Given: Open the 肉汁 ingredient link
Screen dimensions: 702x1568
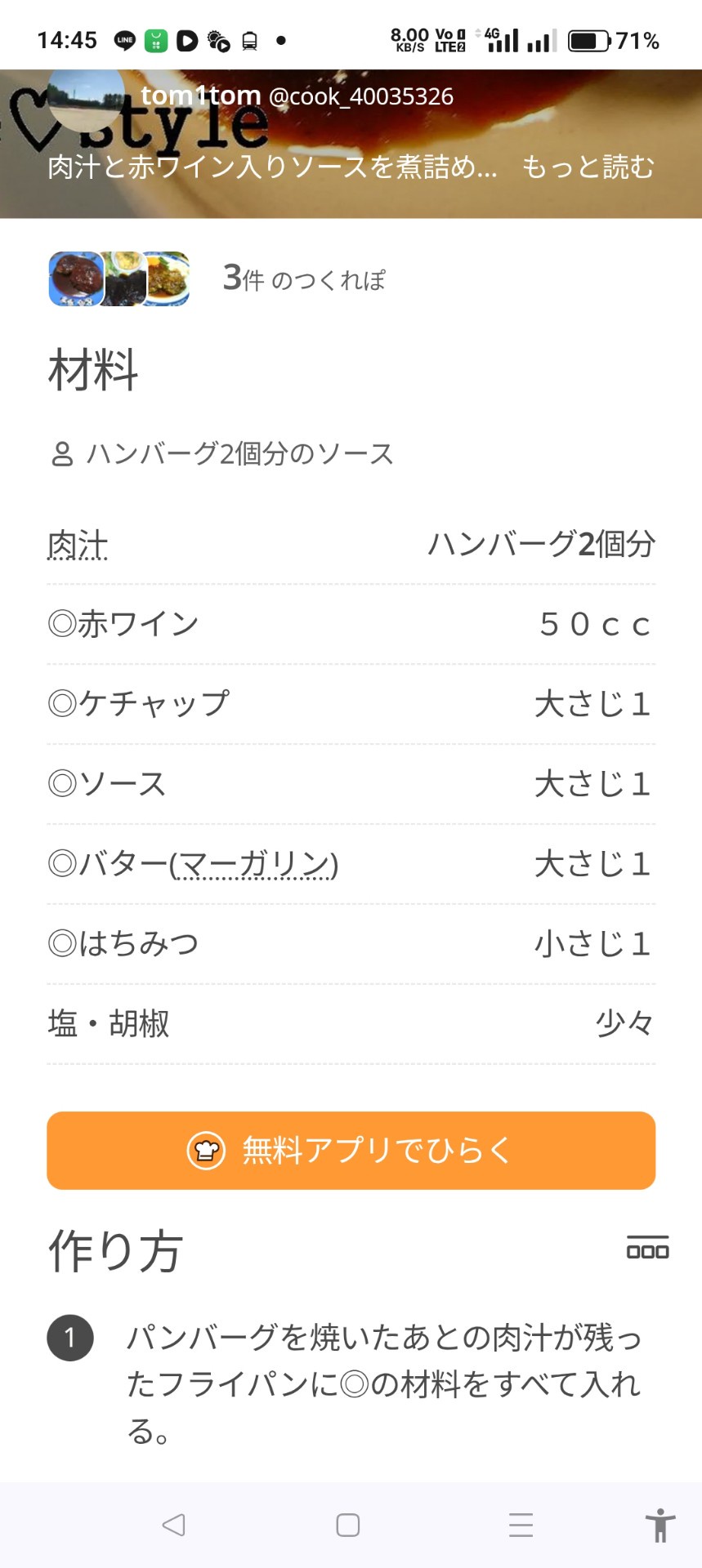Looking at the screenshot, I should pyautogui.click(x=78, y=545).
